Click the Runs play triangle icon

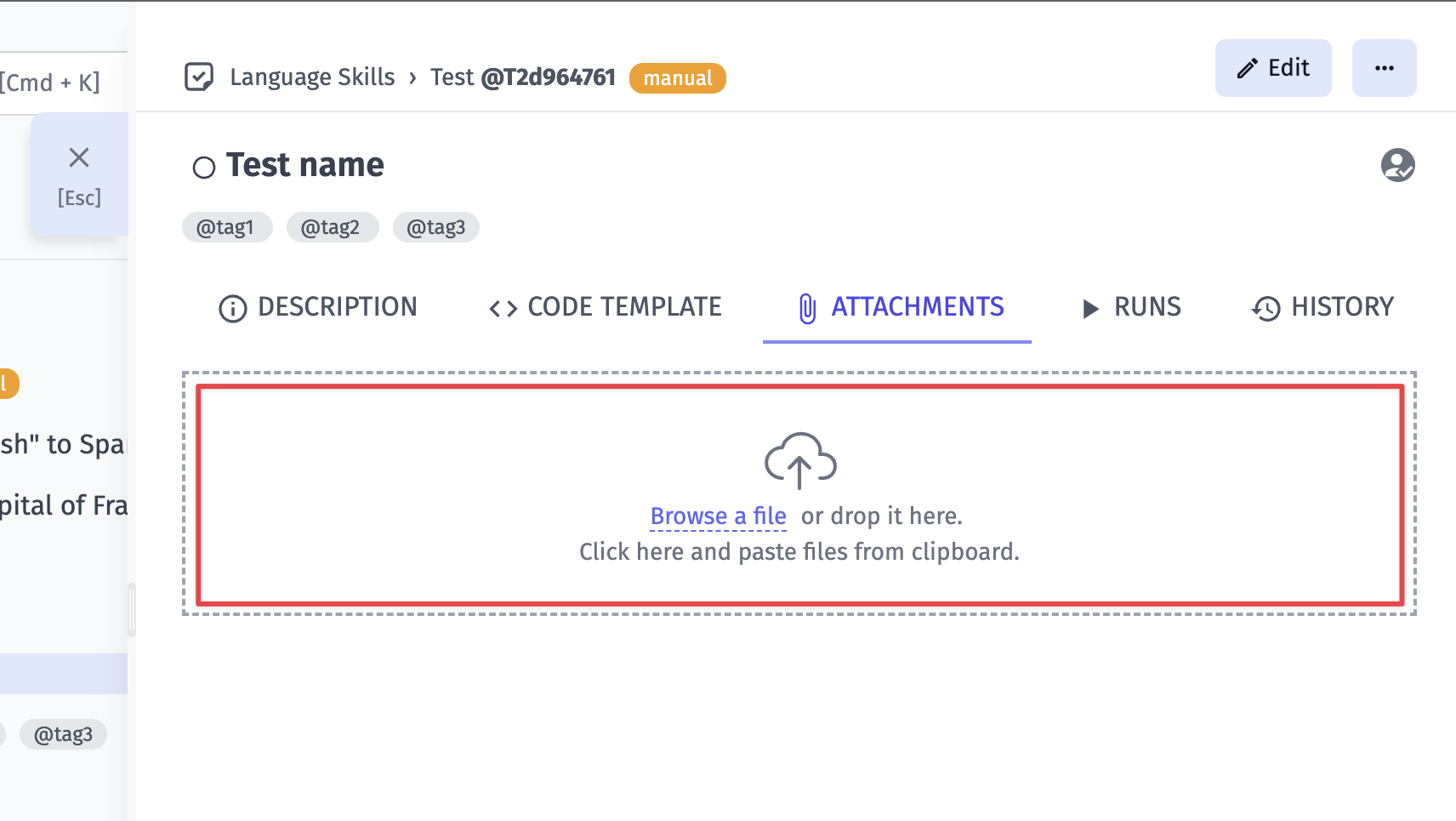(x=1089, y=308)
